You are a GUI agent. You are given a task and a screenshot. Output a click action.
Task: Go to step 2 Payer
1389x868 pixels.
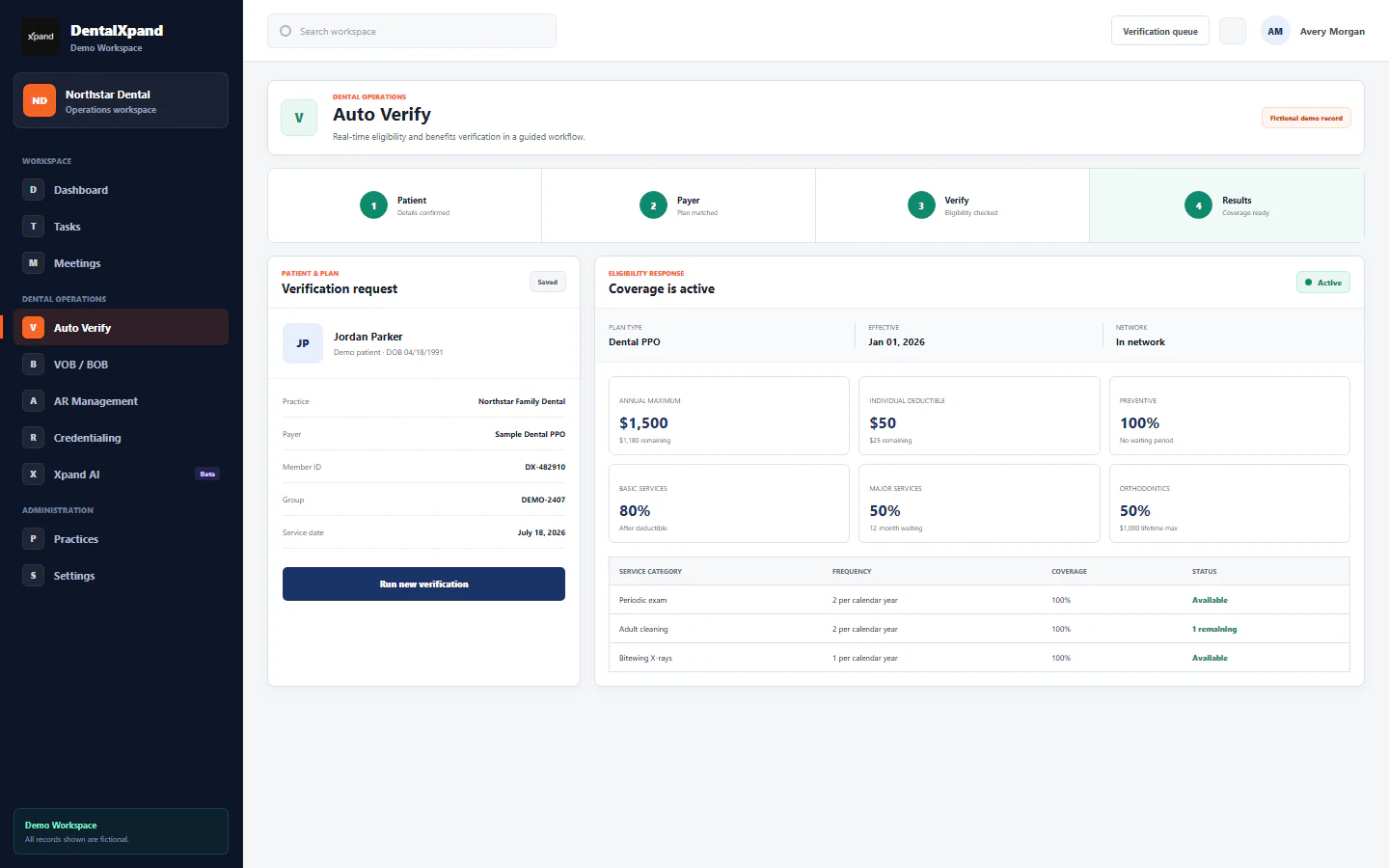coord(678,205)
